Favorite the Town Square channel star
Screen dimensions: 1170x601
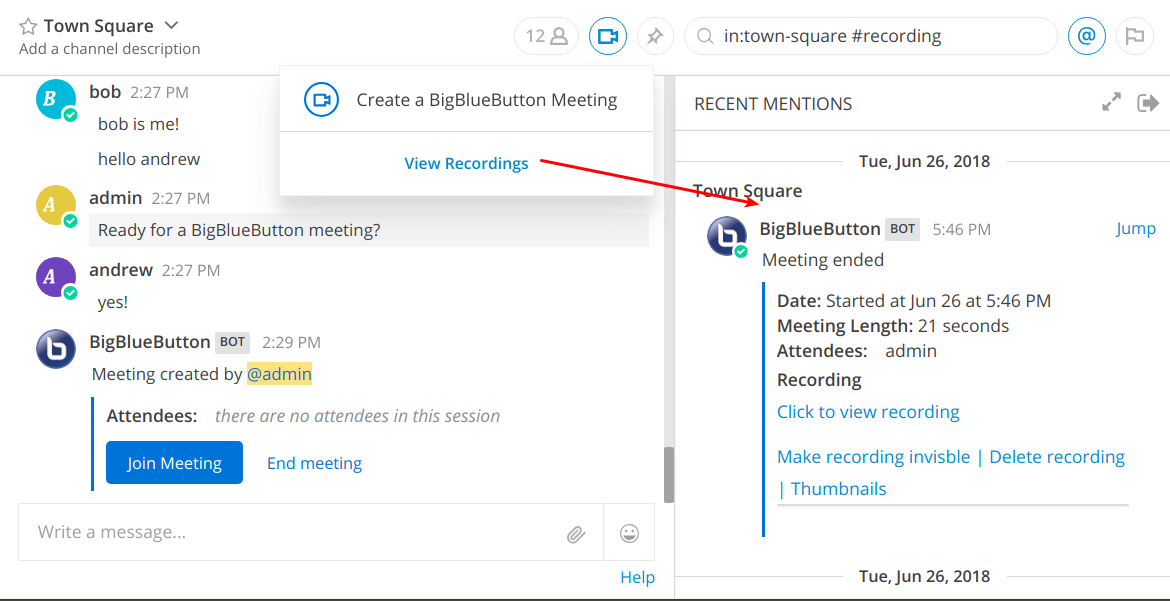click(x=28, y=27)
